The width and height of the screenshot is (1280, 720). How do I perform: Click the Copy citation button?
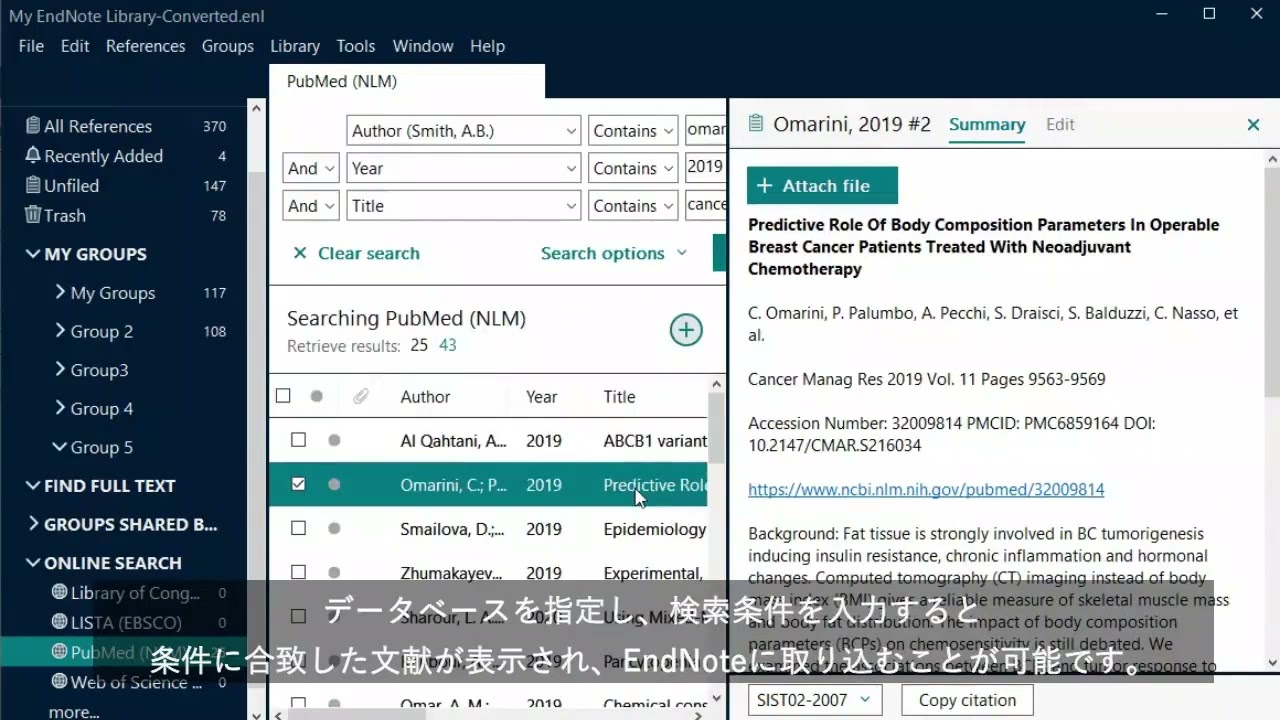coord(967,700)
